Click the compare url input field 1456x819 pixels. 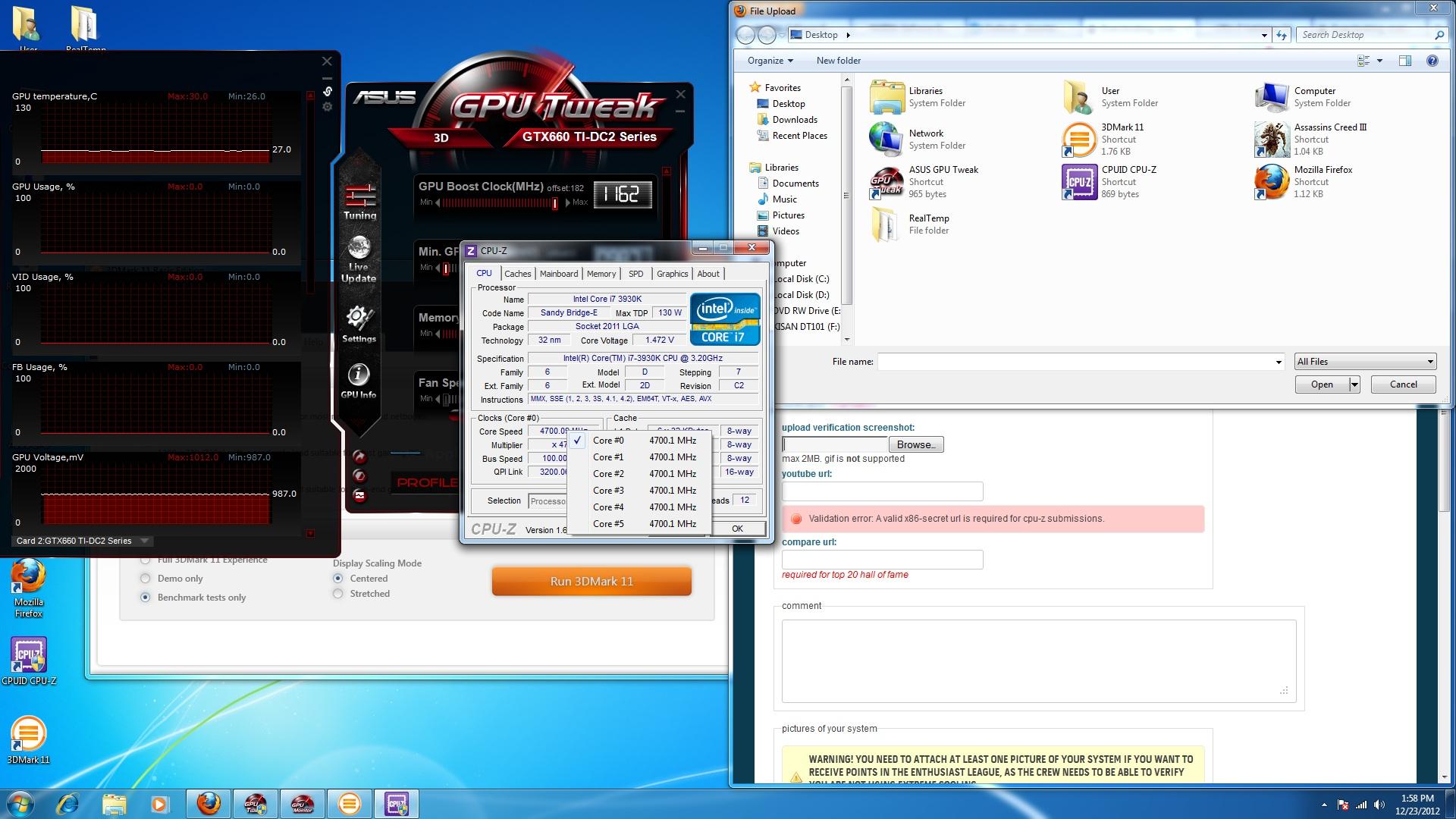click(x=883, y=560)
